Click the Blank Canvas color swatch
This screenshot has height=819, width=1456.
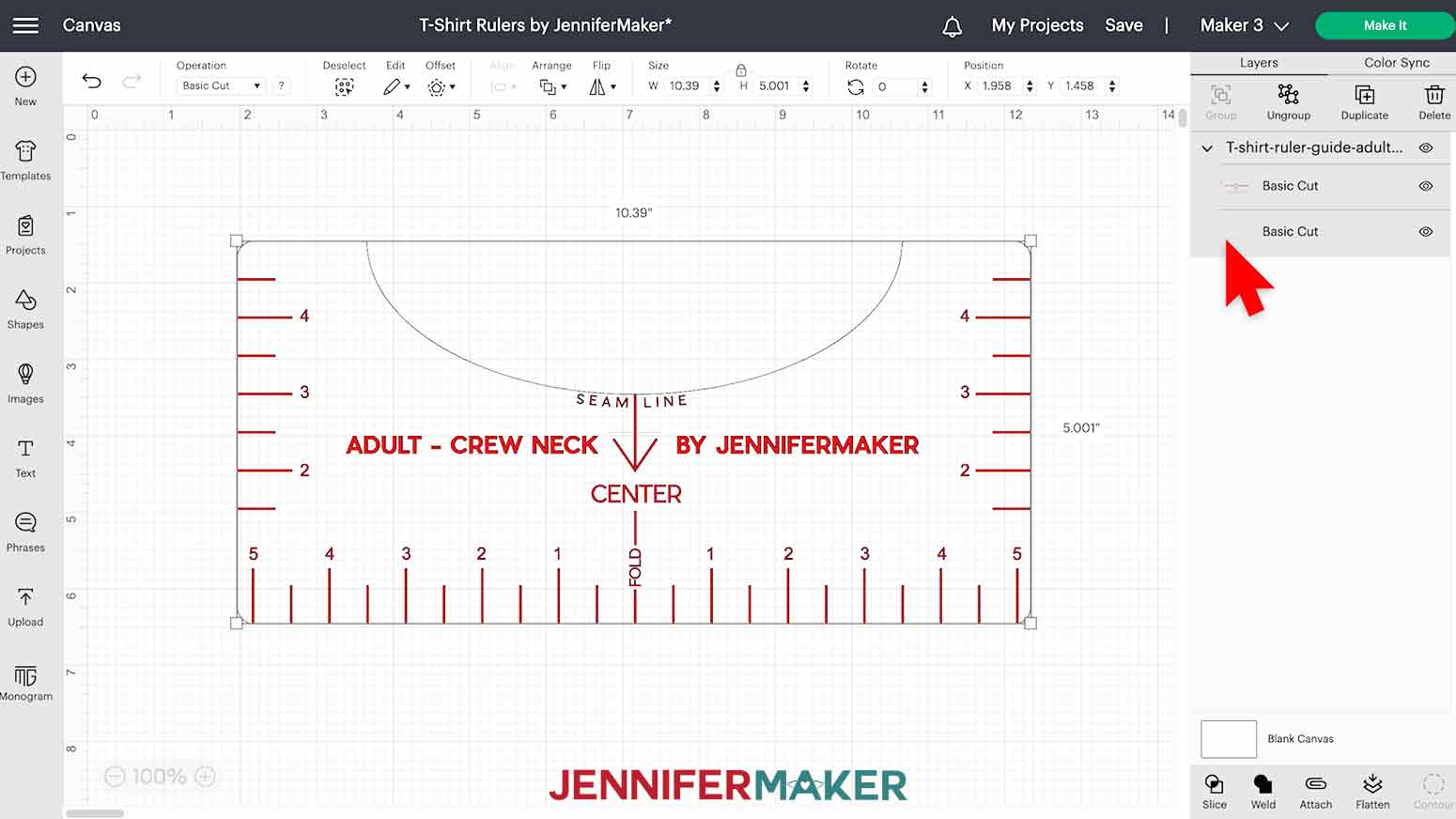[x=1228, y=739]
